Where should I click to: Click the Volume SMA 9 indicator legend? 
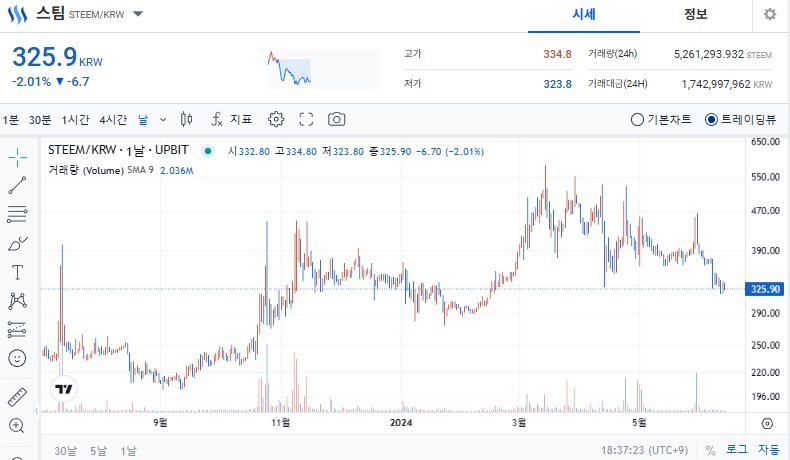pos(121,170)
